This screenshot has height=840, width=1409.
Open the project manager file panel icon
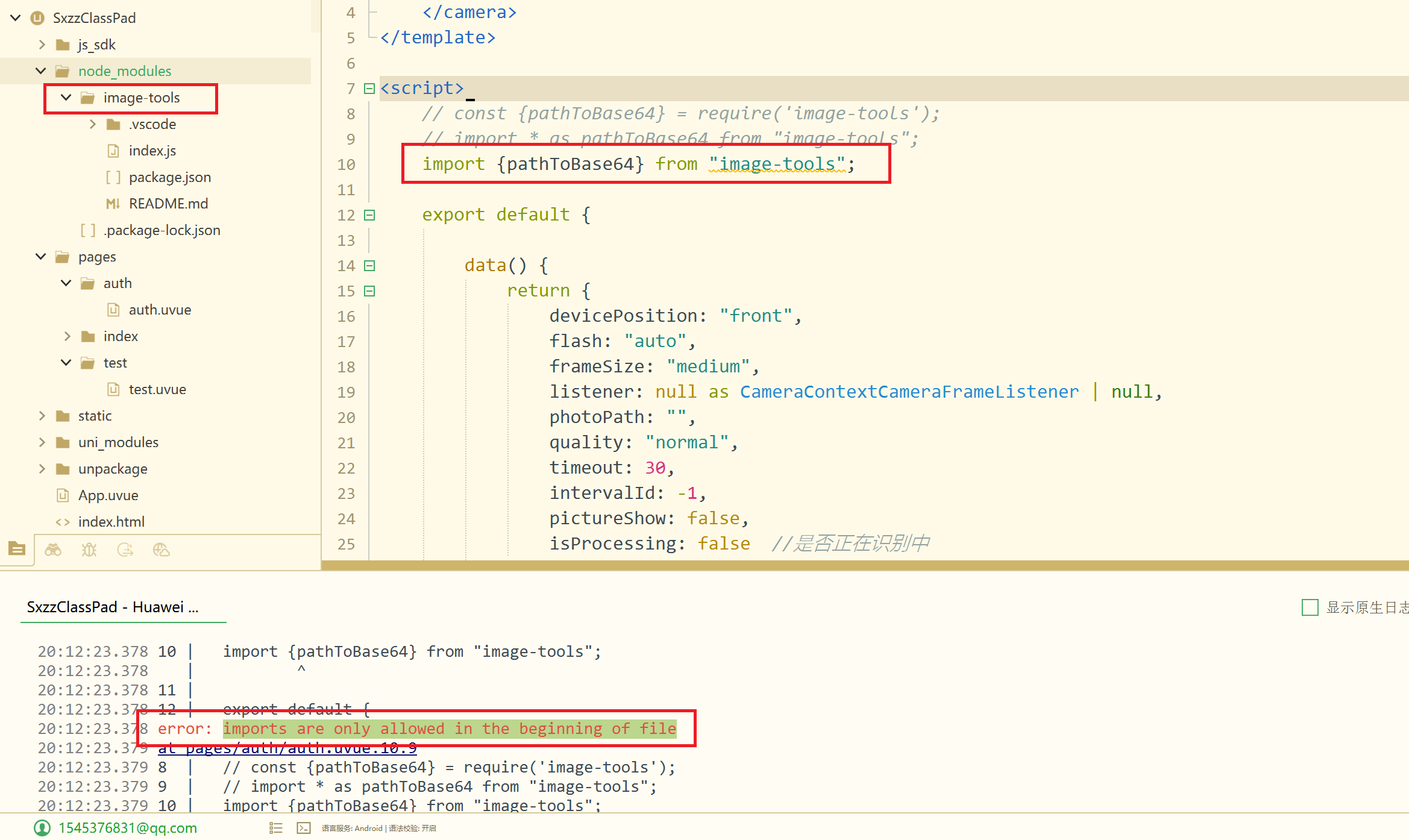click(17, 549)
